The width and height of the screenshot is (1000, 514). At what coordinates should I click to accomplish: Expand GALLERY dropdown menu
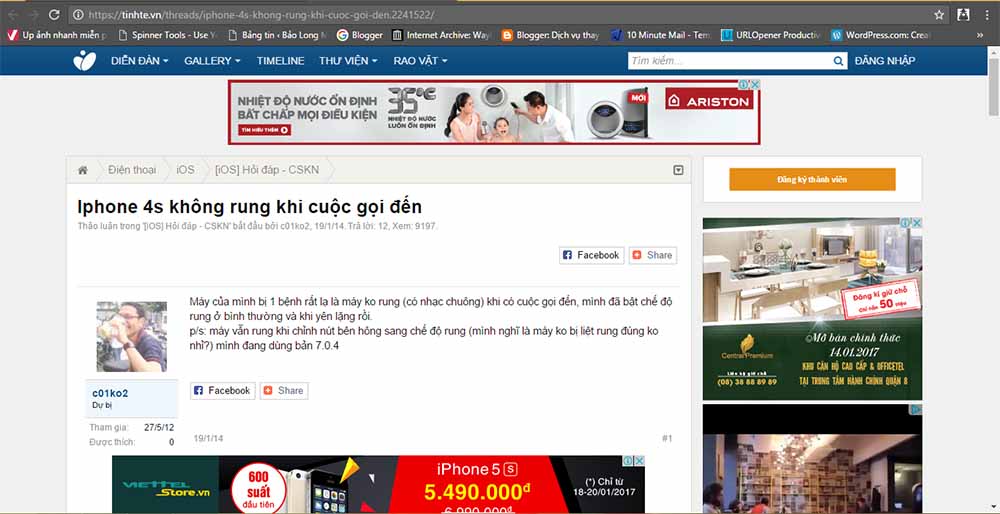pos(212,61)
